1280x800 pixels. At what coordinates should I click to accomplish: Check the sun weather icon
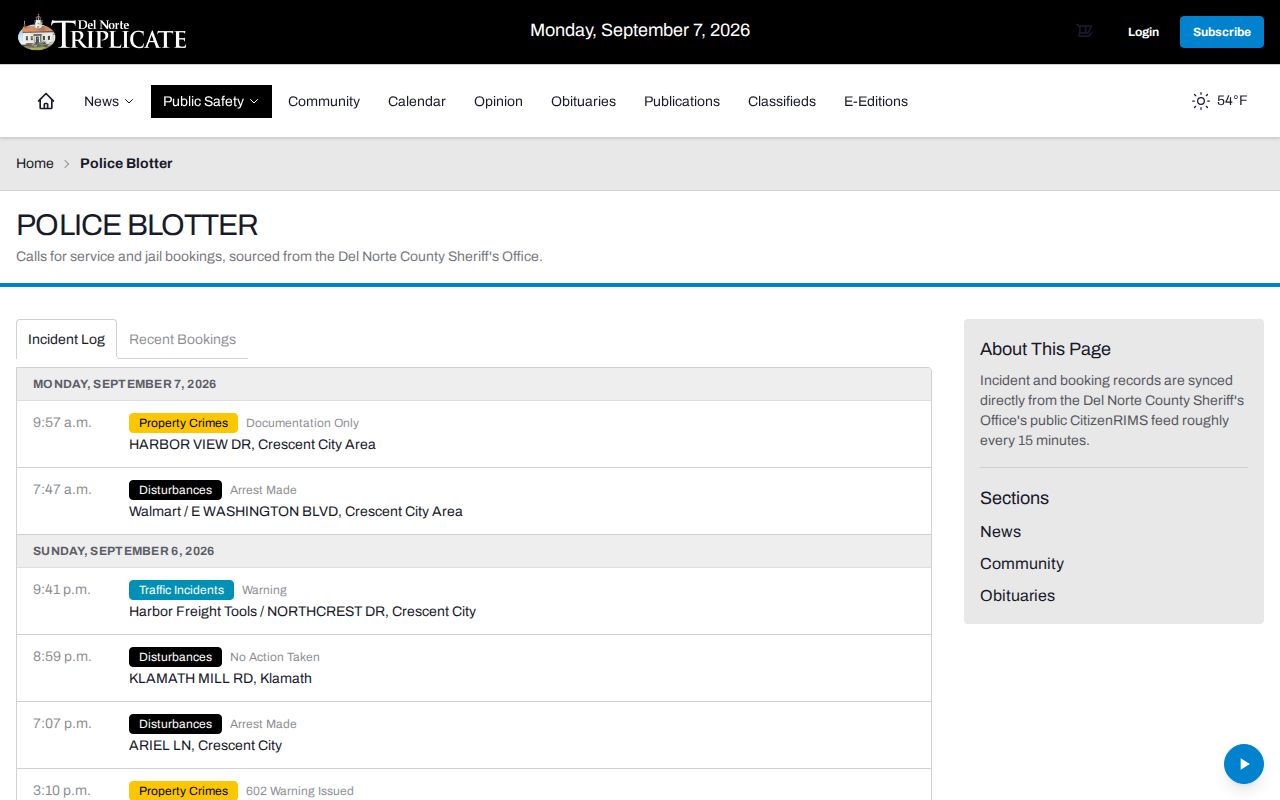[x=1201, y=101]
